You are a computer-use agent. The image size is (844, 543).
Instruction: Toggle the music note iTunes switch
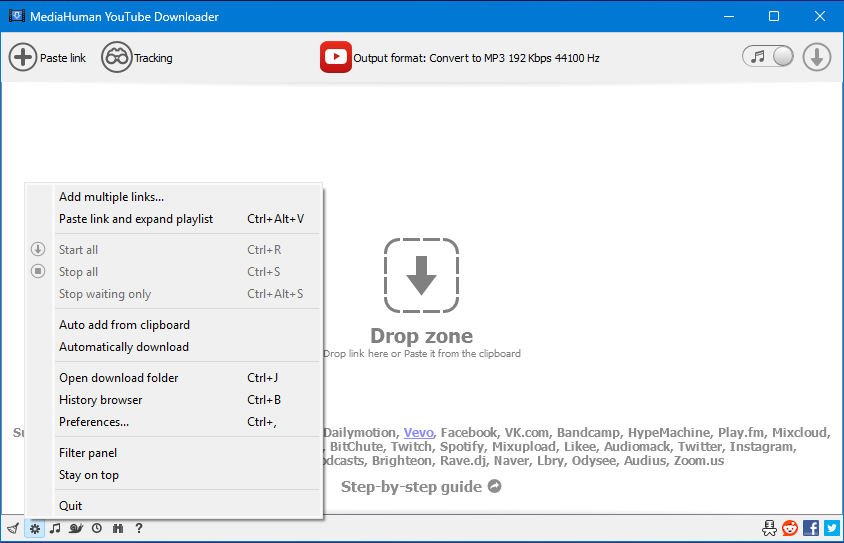click(768, 57)
